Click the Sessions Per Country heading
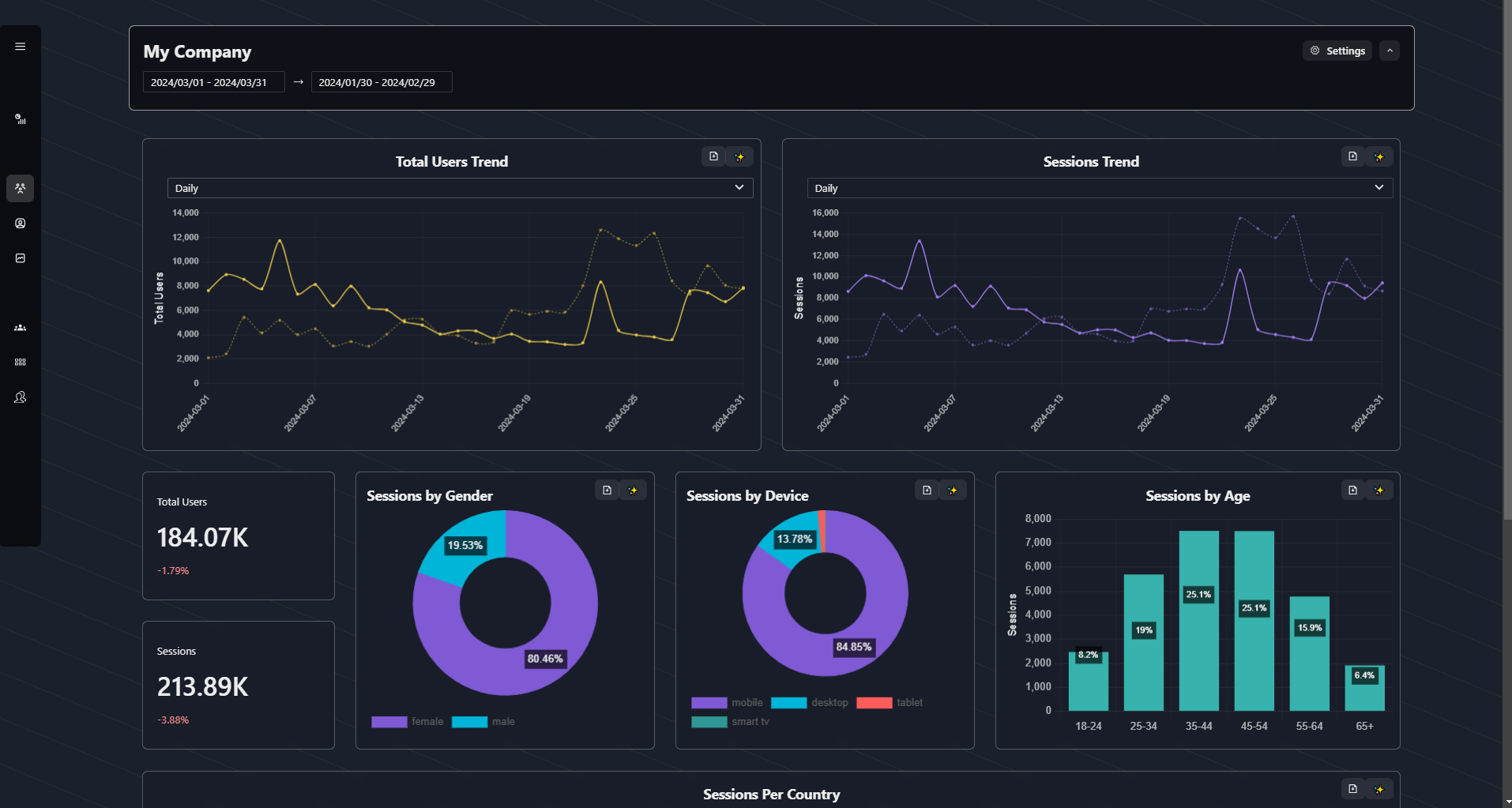This screenshot has width=1512, height=808. (772, 795)
